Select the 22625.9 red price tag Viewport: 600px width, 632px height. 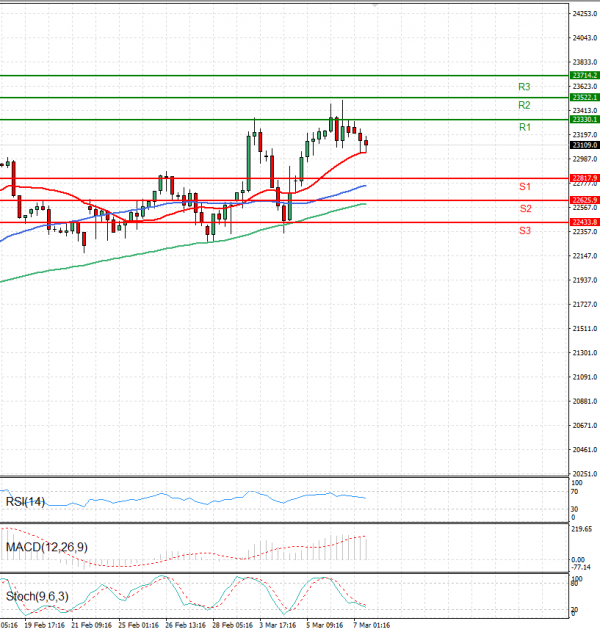(585, 200)
